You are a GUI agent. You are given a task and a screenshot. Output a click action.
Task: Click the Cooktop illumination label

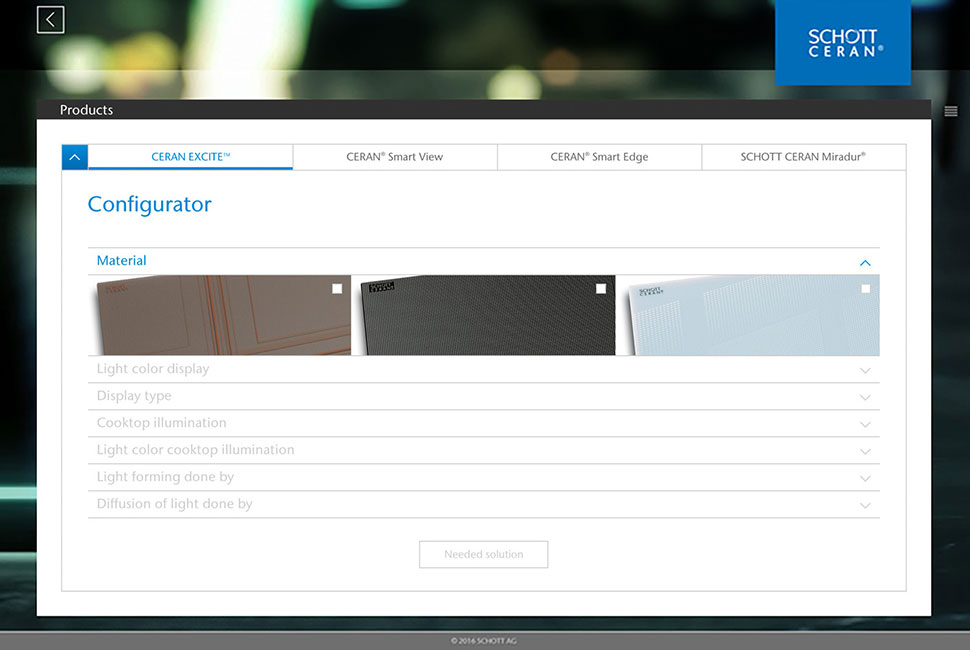click(x=161, y=422)
